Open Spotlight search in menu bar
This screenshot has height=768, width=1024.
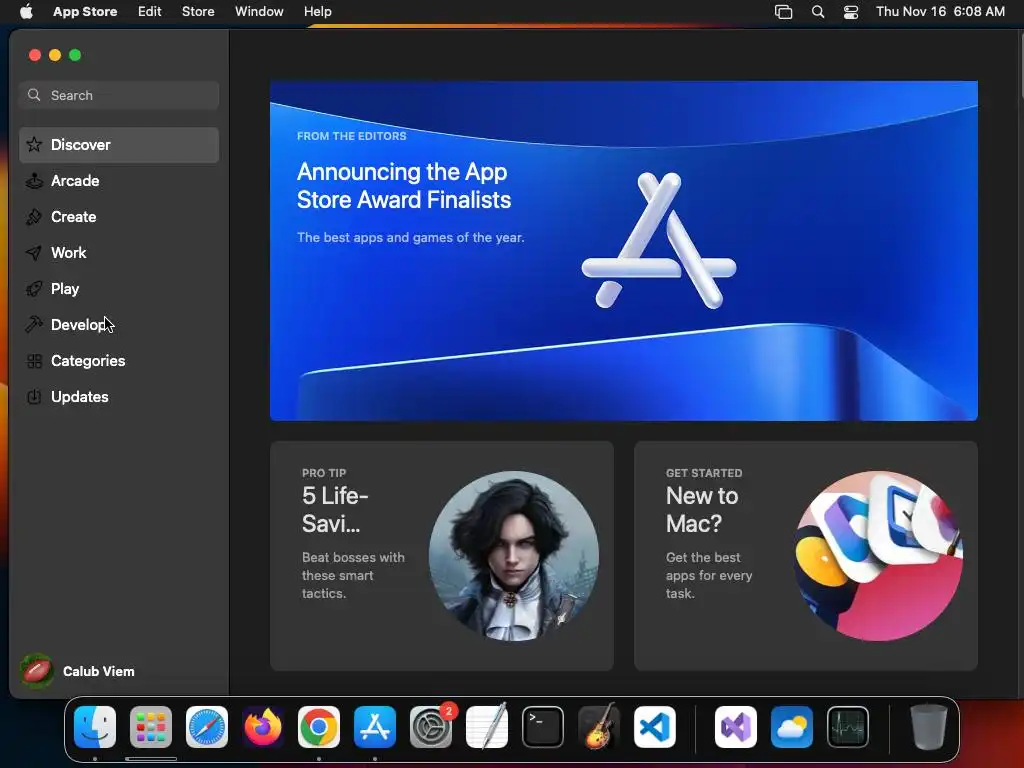818,12
